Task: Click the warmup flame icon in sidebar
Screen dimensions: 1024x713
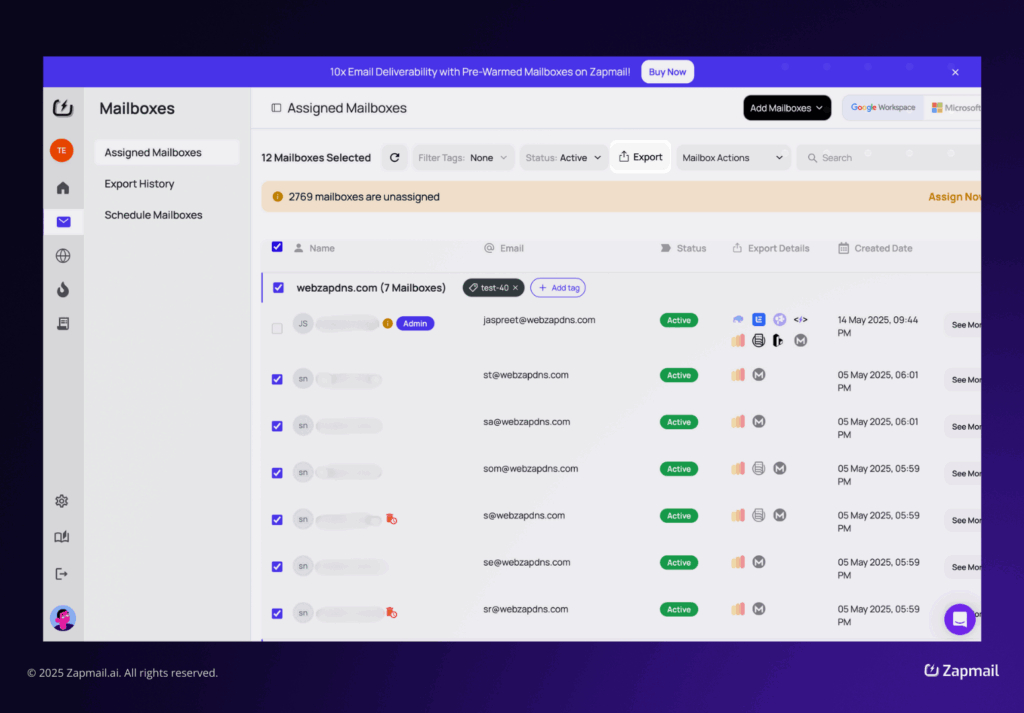Action: tap(63, 289)
